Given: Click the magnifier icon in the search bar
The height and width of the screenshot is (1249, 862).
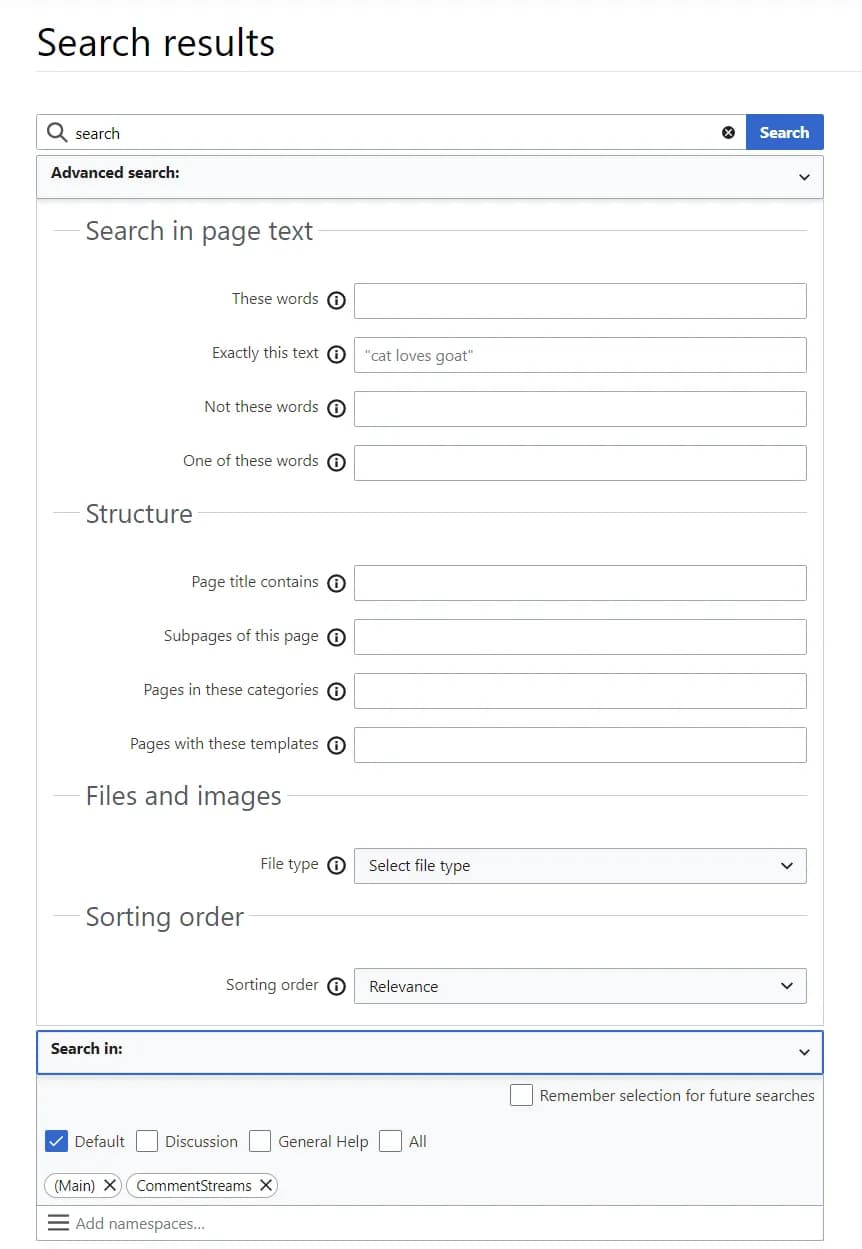Looking at the screenshot, I should click(x=57, y=132).
